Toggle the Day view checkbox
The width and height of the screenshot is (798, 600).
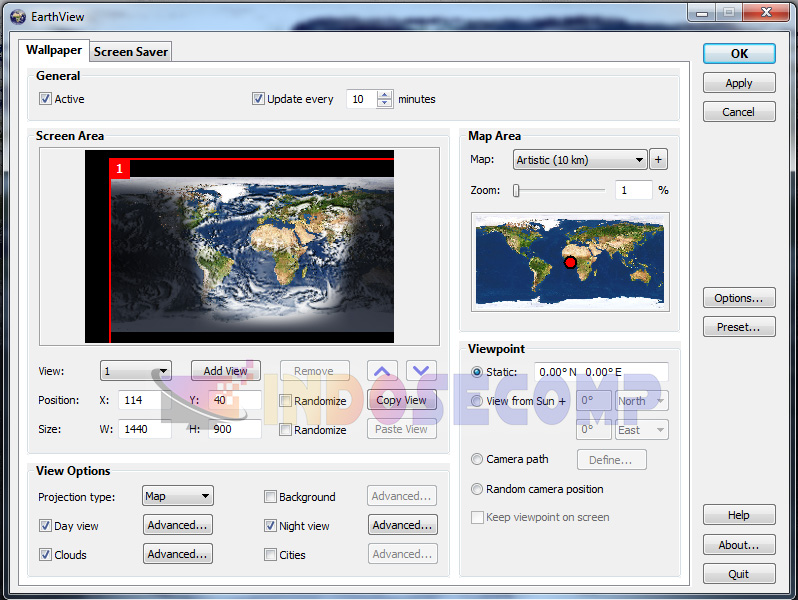[x=45, y=526]
